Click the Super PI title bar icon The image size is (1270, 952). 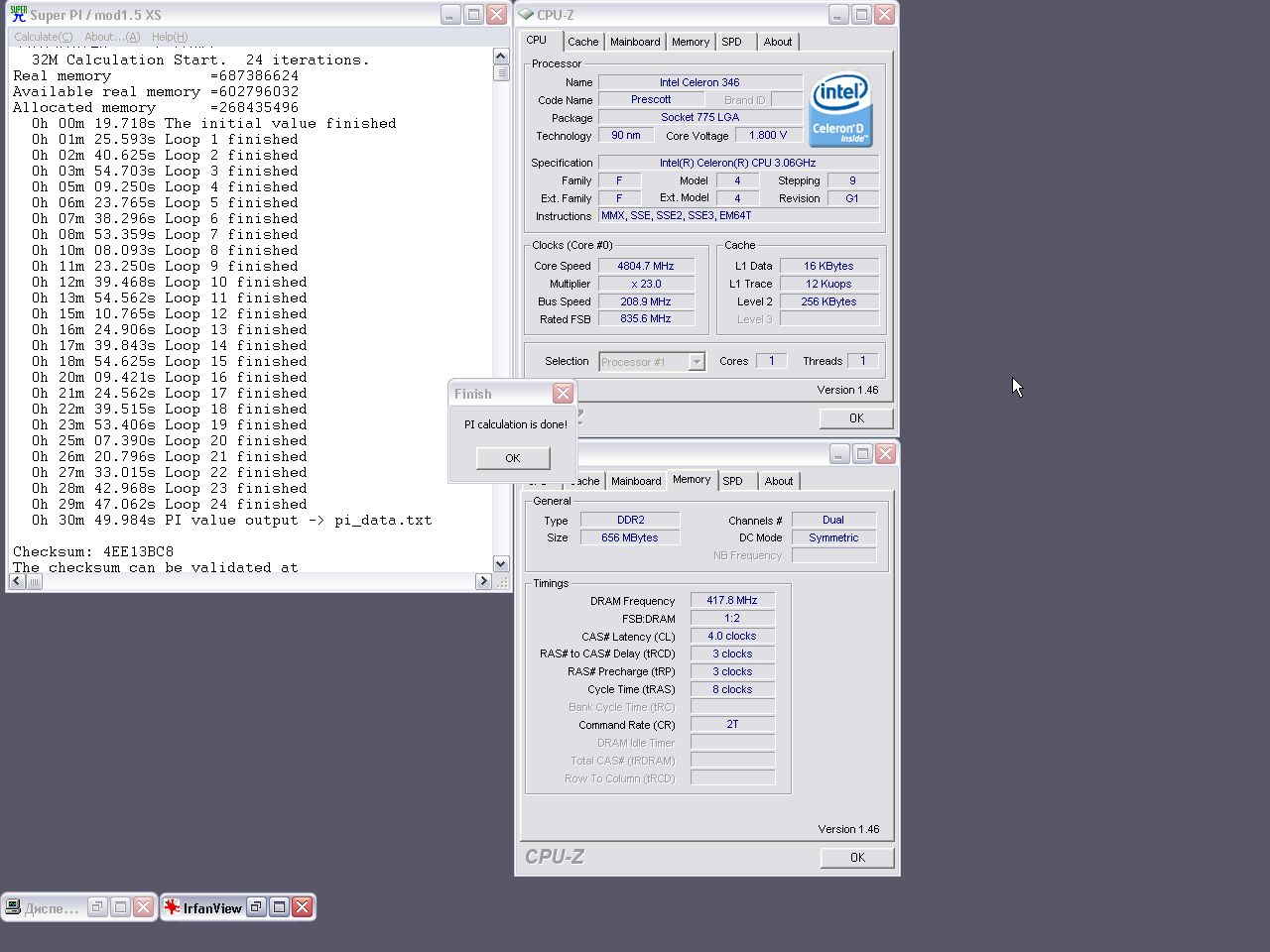click(x=18, y=15)
